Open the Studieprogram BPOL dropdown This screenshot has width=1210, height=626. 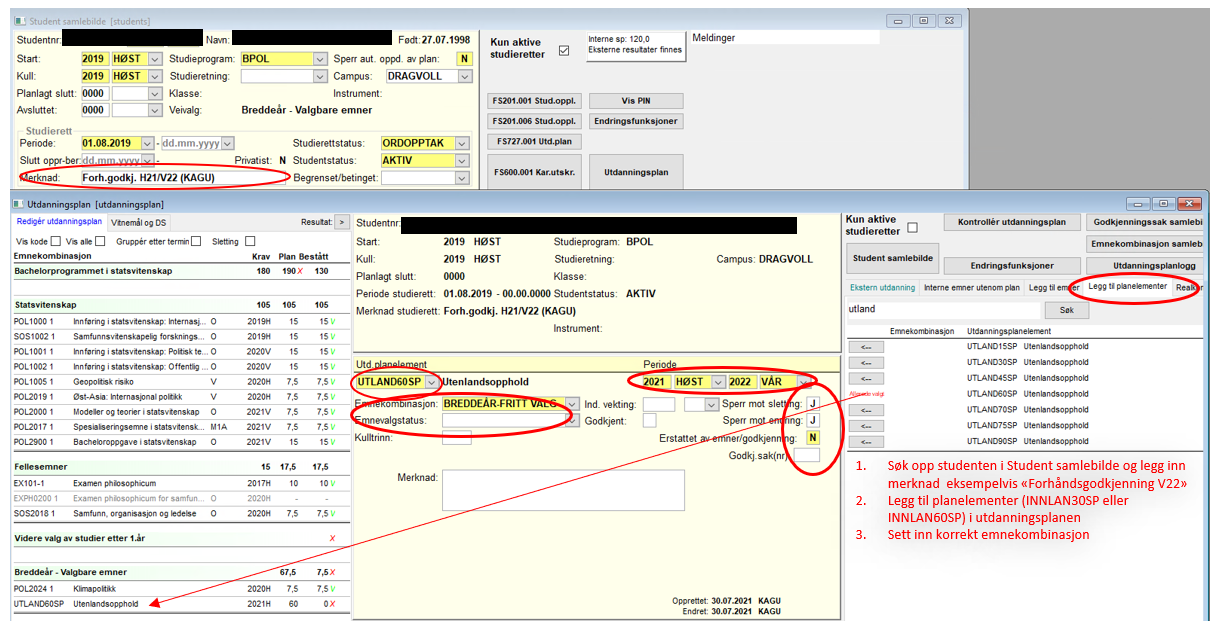tap(320, 59)
